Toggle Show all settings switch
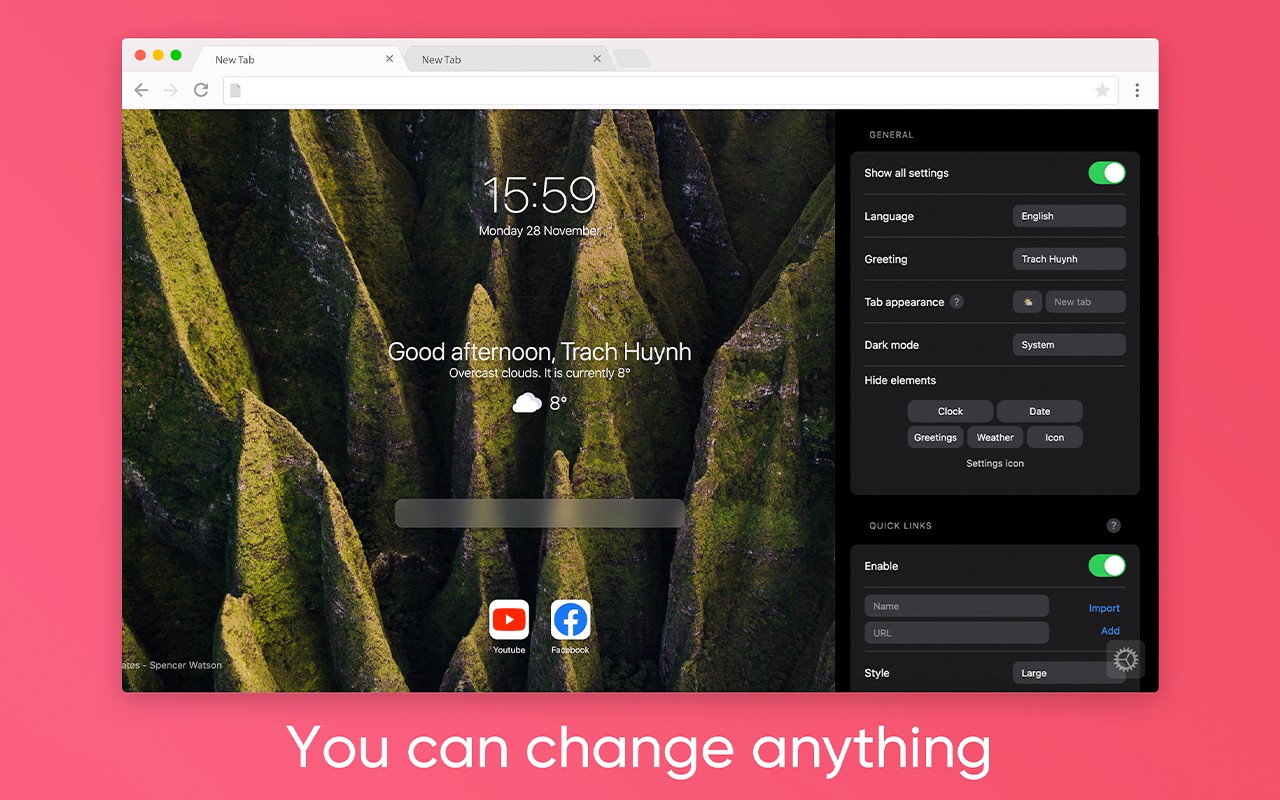The image size is (1280, 800). click(1107, 173)
